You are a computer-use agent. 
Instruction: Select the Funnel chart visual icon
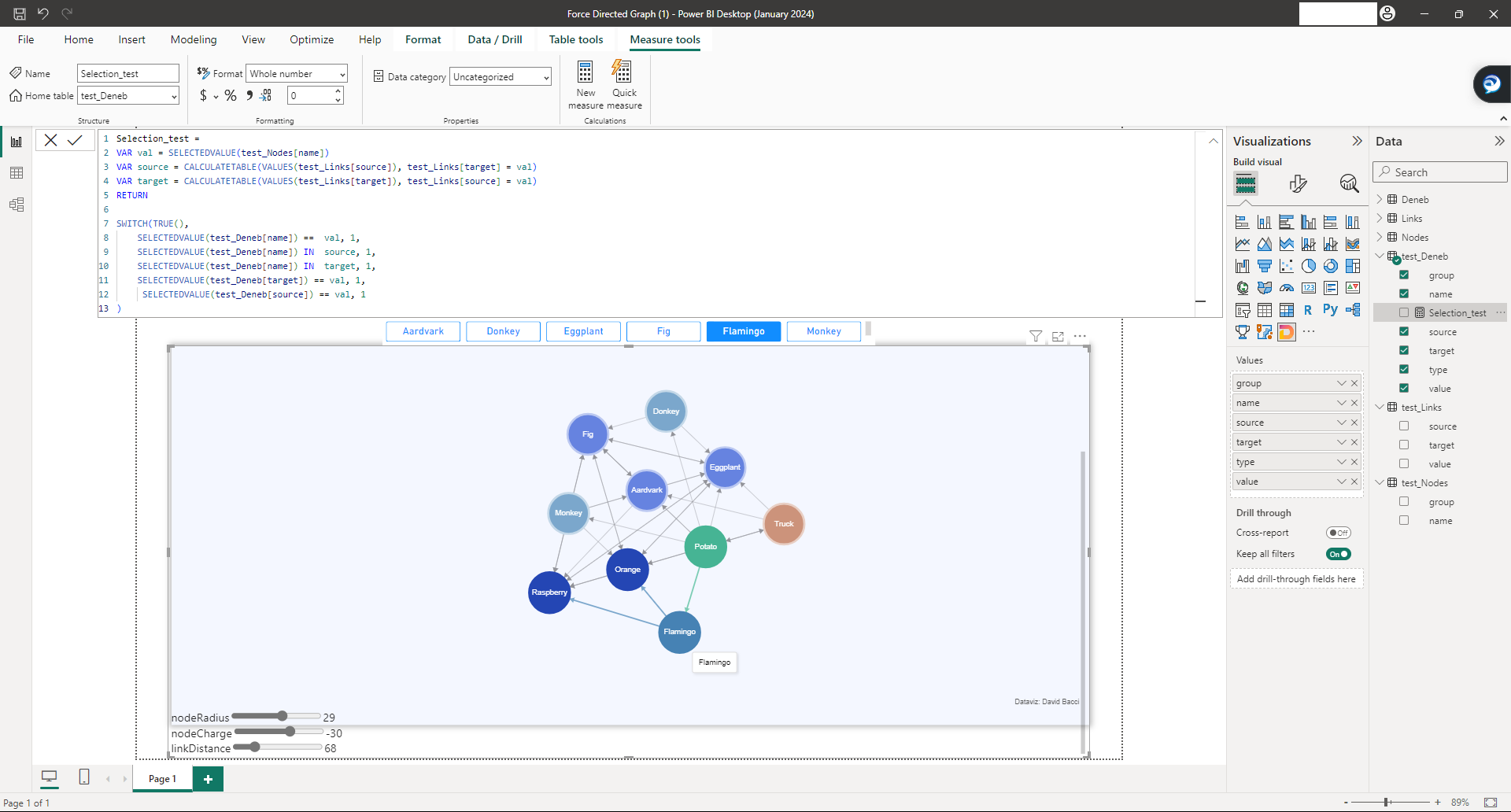pos(1265,265)
